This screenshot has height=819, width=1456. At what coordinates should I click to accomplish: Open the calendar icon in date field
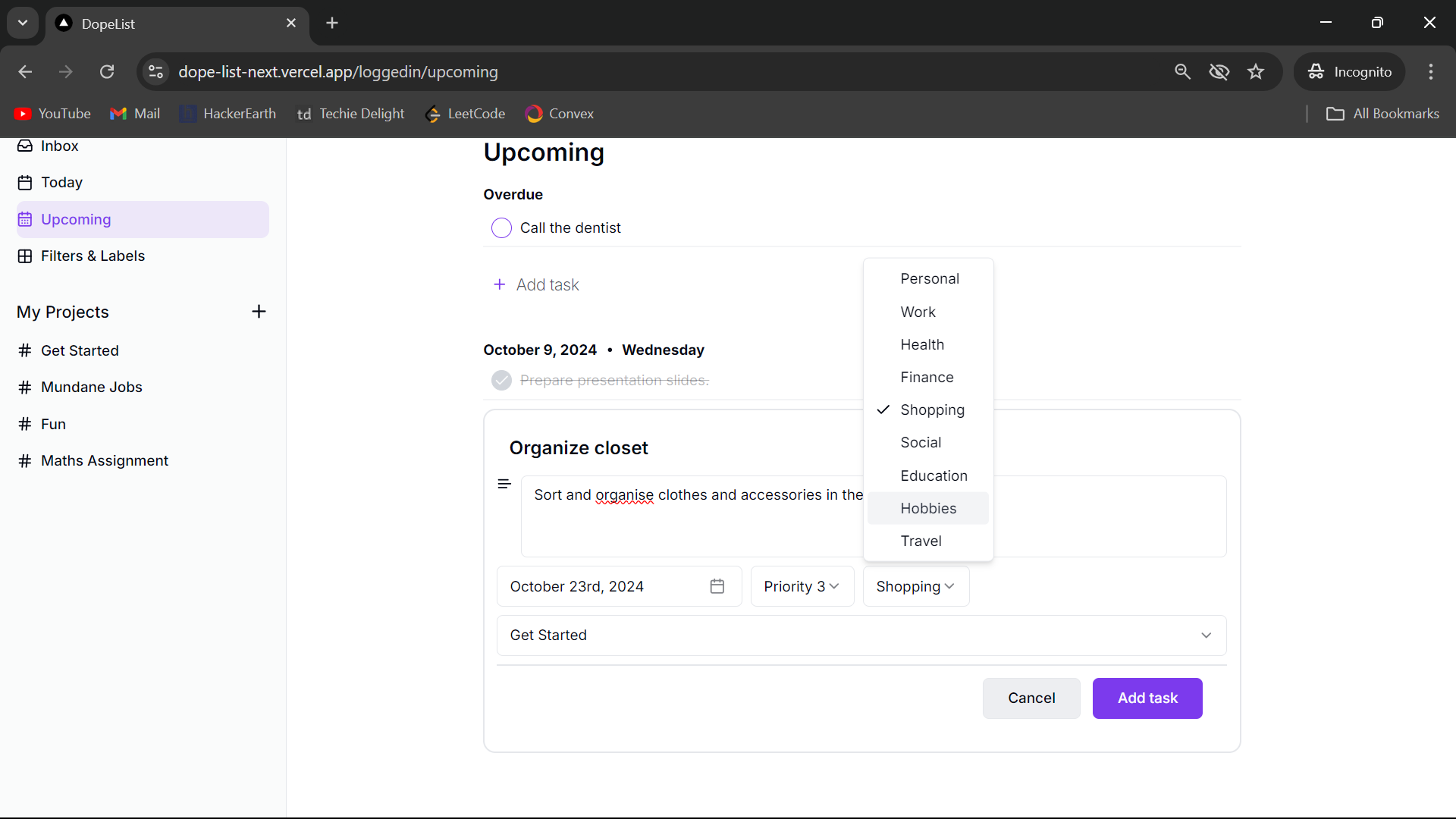(717, 586)
